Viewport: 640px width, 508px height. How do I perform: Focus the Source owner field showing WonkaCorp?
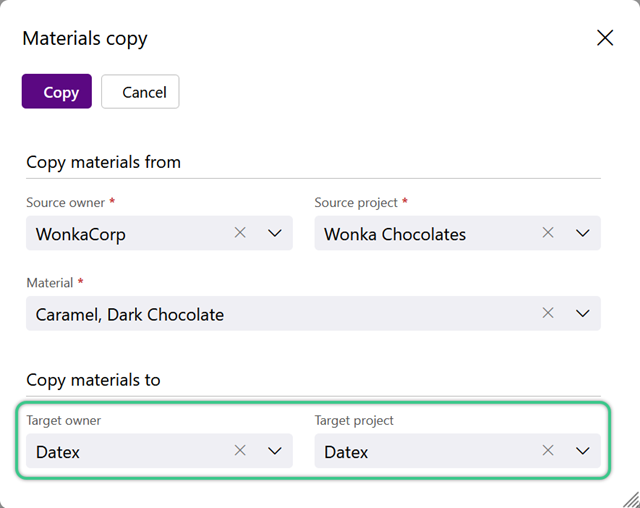(159, 233)
